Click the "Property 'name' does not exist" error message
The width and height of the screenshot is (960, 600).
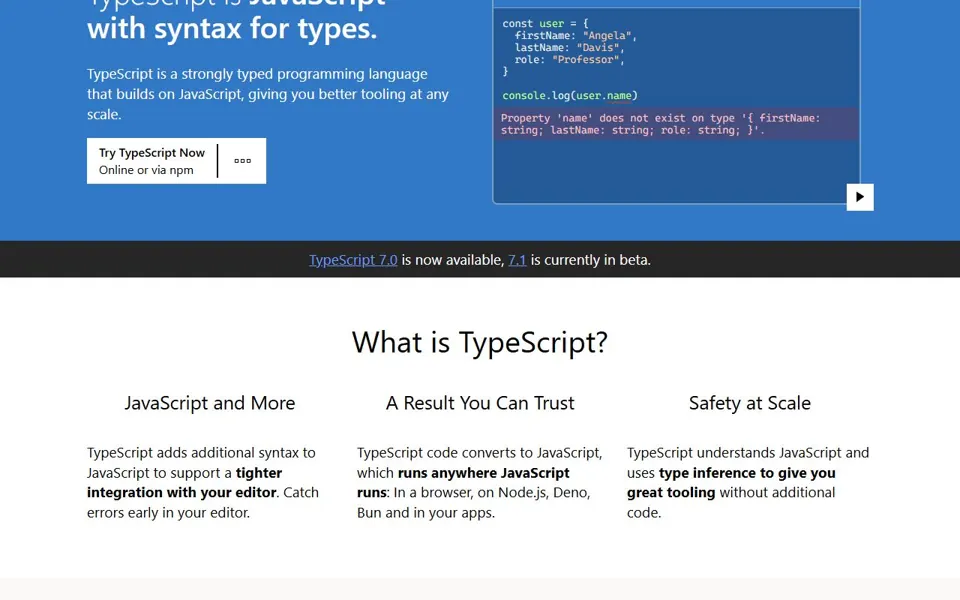pyautogui.click(x=676, y=124)
